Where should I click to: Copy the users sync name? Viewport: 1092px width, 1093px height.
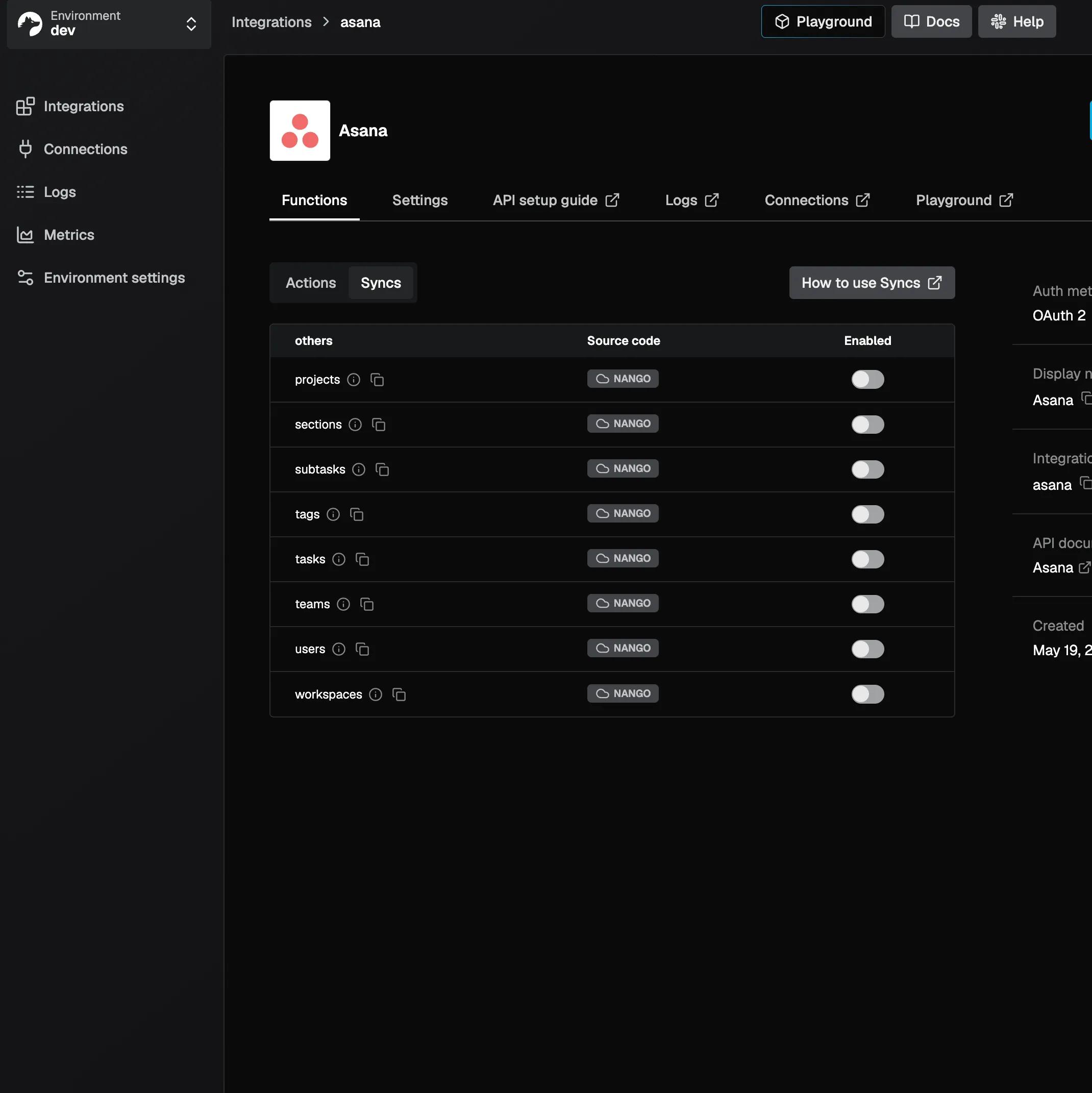tap(362, 649)
